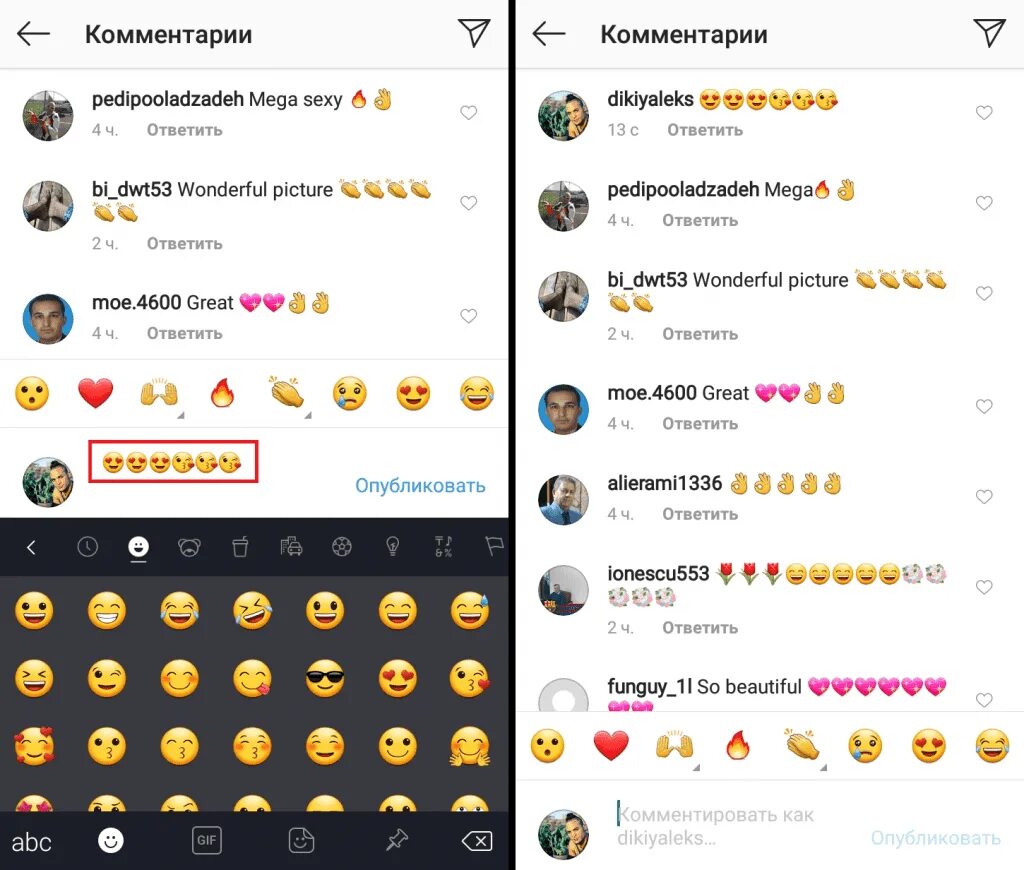Viewport: 1024px width, 870px height.
Task: Like pedipooladzadeh's Mega sexy comment
Action: (468, 112)
